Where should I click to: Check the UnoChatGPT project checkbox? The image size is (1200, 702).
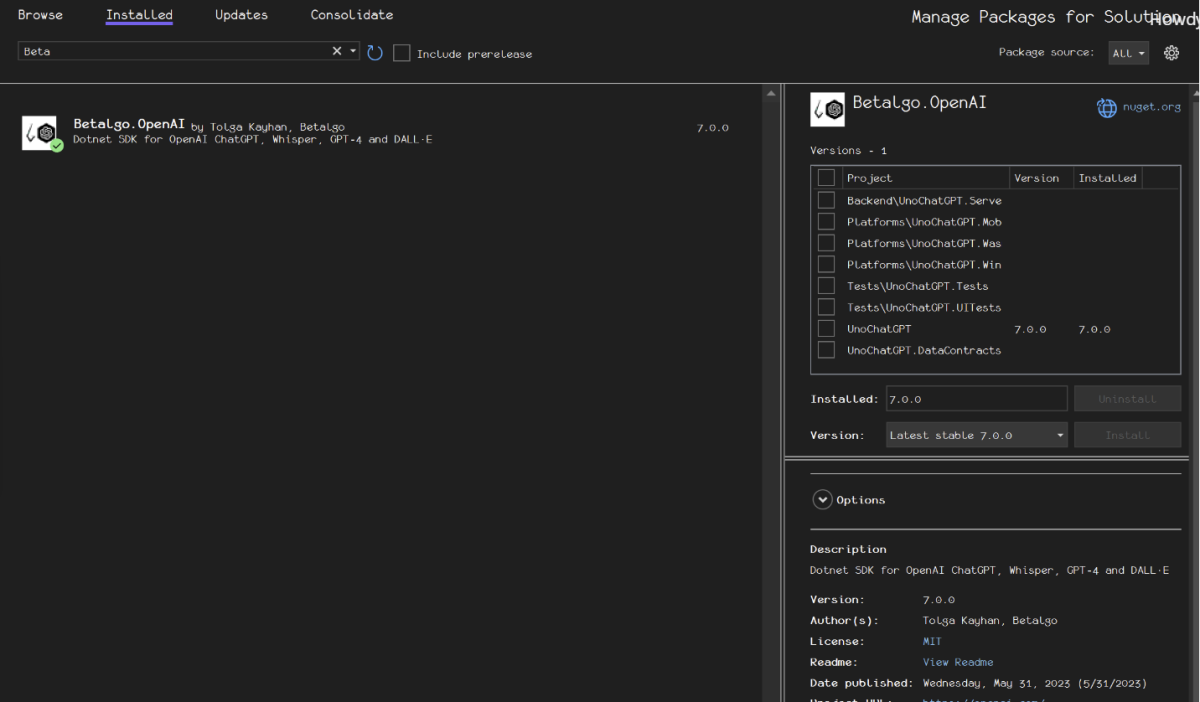tap(826, 329)
